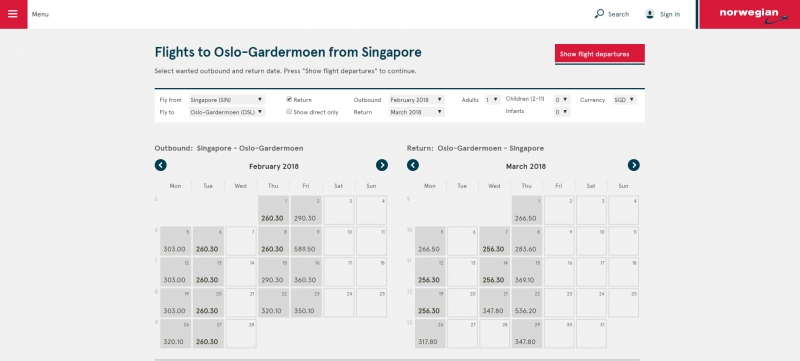The image size is (800, 361).
Task: Click the Sign in user icon
Action: click(649, 14)
